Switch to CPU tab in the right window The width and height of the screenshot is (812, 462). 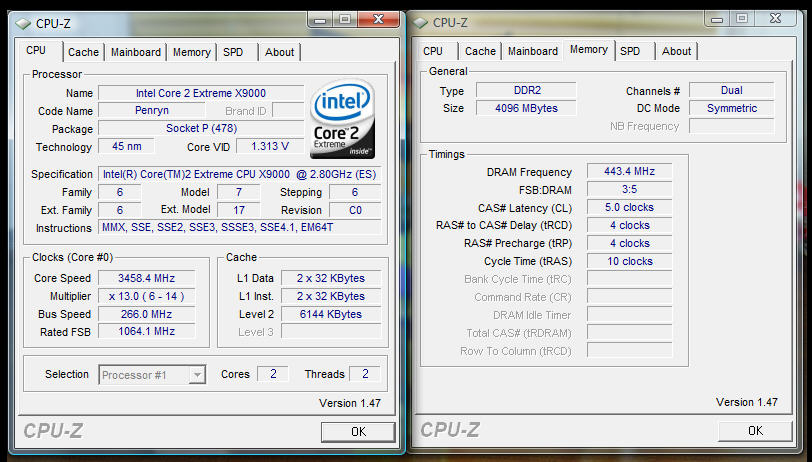pyautogui.click(x=433, y=51)
